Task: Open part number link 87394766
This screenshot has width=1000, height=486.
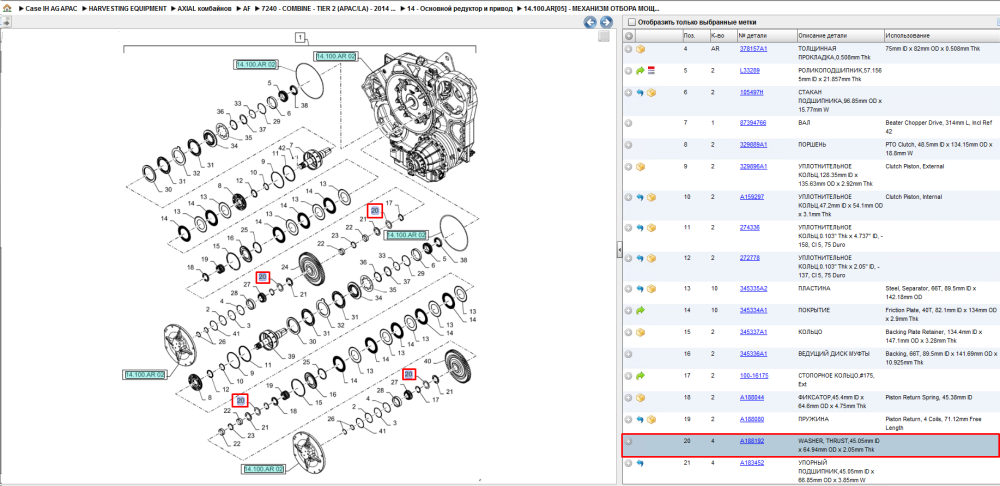Action: (753, 122)
